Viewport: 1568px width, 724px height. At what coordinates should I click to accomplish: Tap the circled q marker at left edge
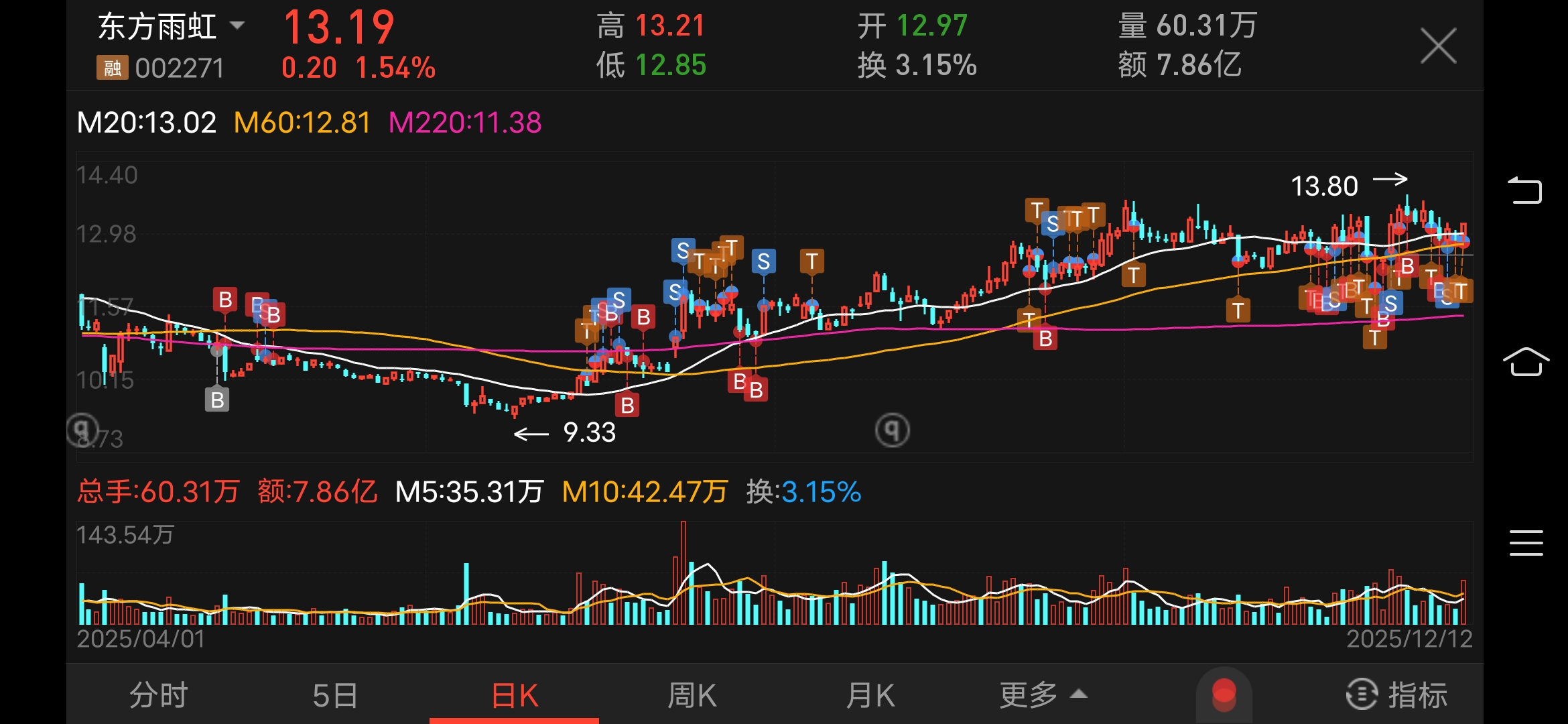click(82, 428)
